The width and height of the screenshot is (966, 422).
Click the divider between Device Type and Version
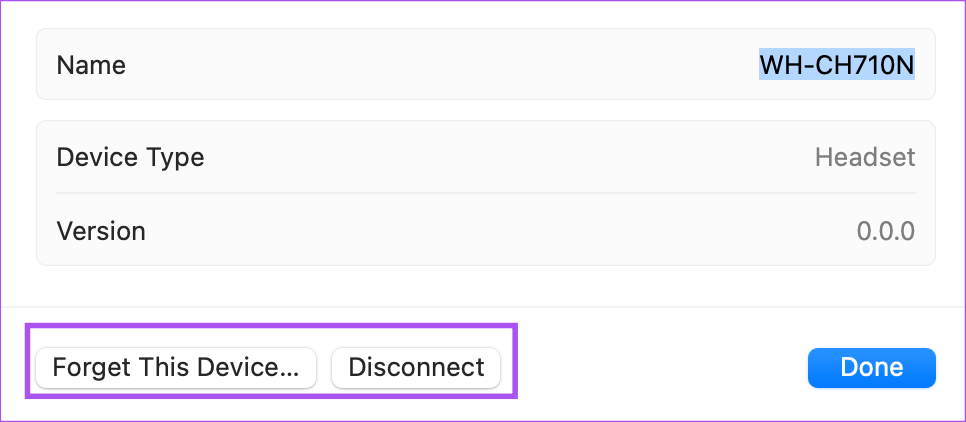(485, 193)
